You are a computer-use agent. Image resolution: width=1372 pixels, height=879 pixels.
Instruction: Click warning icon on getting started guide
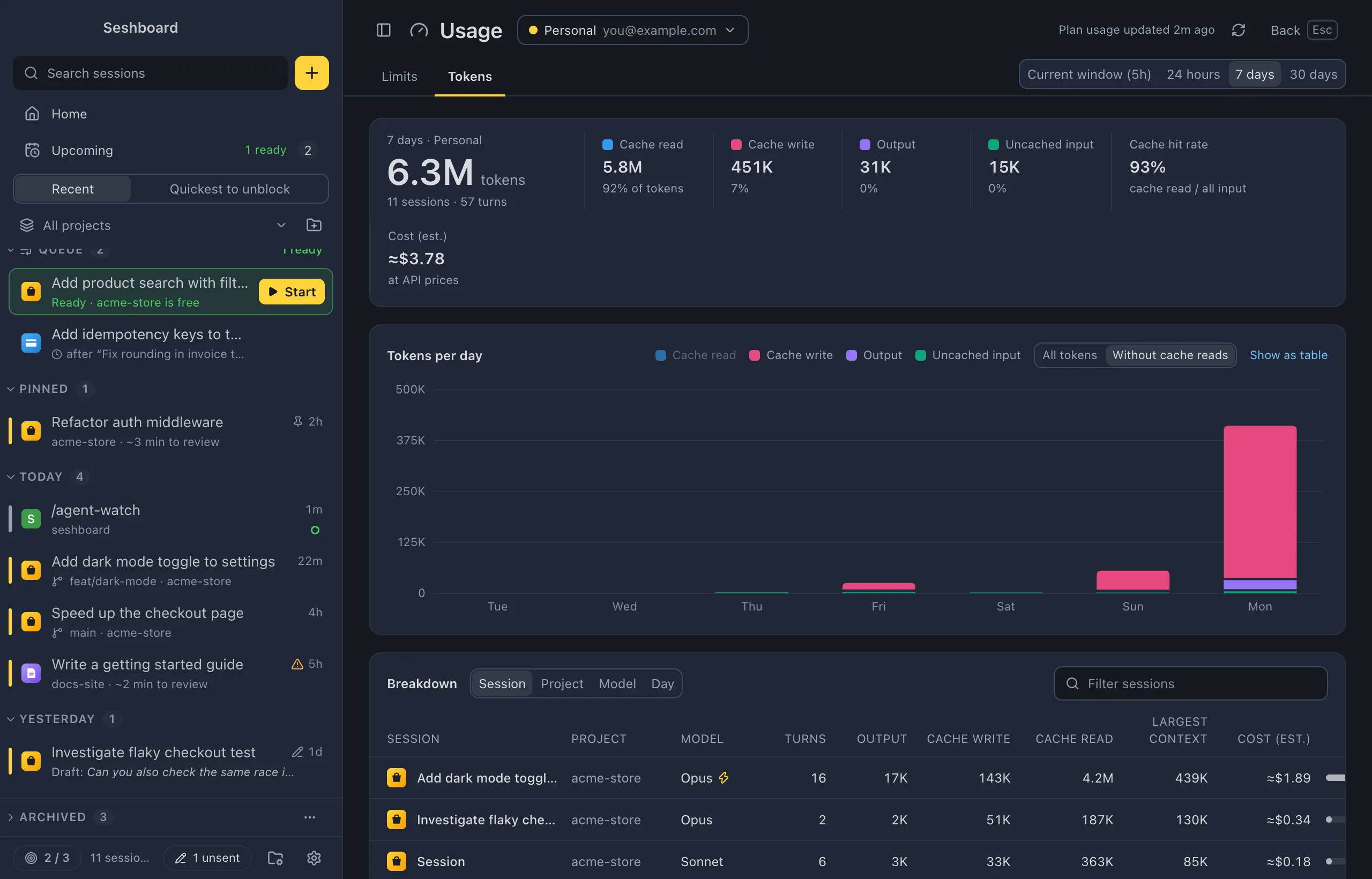(x=297, y=664)
